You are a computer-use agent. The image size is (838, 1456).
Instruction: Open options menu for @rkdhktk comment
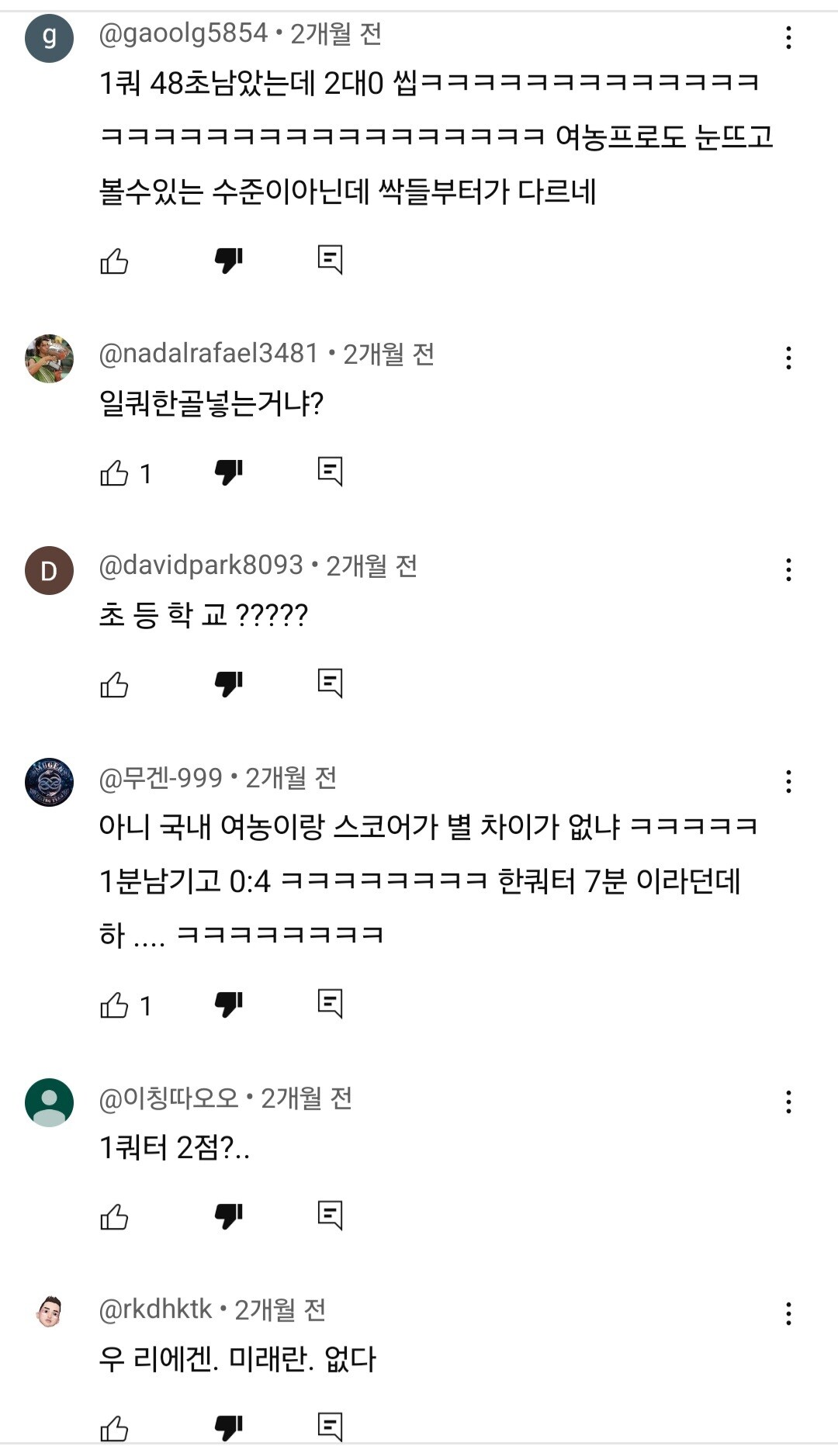click(x=788, y=1313)
